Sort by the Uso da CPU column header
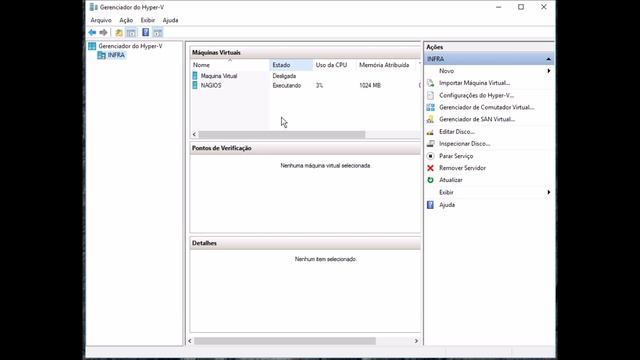This screenshot has height=360, width=640. (334, 65)
